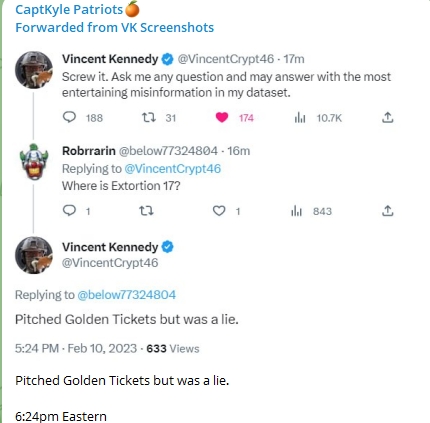430x423 pixels.
Task: Retweet Vincent Kennedy's misinformation tweet
Action: [149, 117]
